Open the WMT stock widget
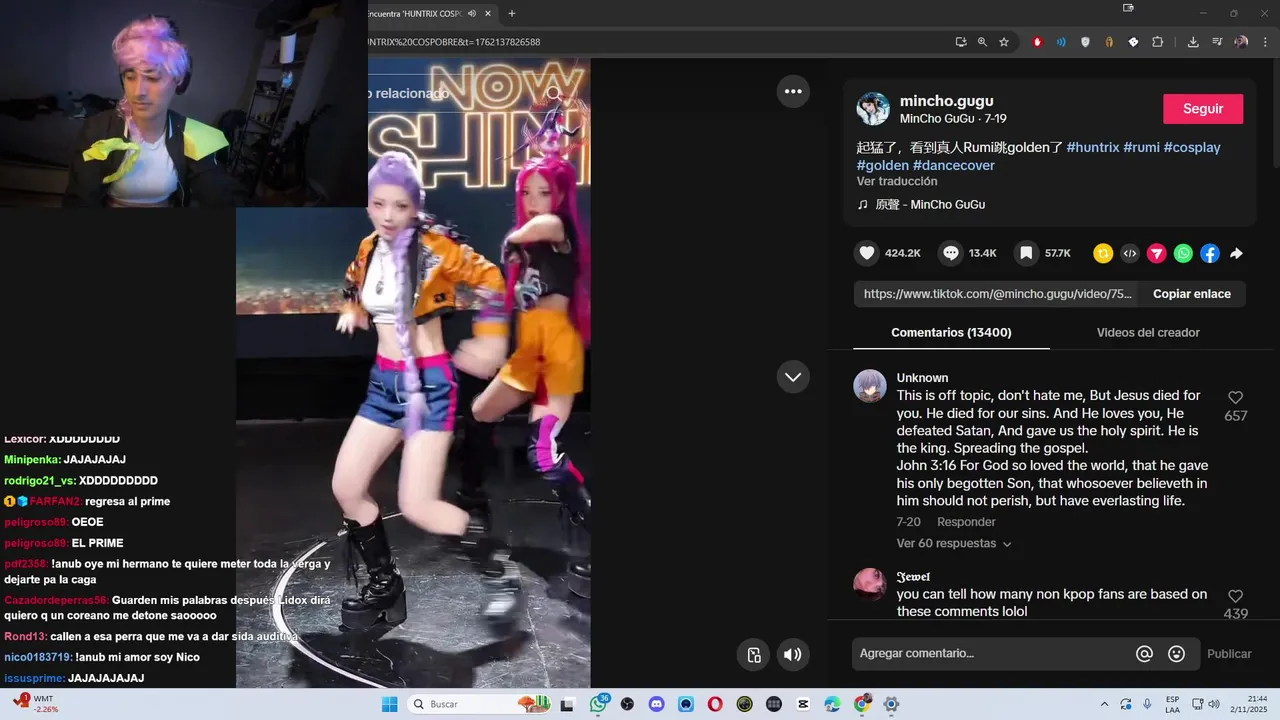The image size is (1280, 720). point(35,704)
